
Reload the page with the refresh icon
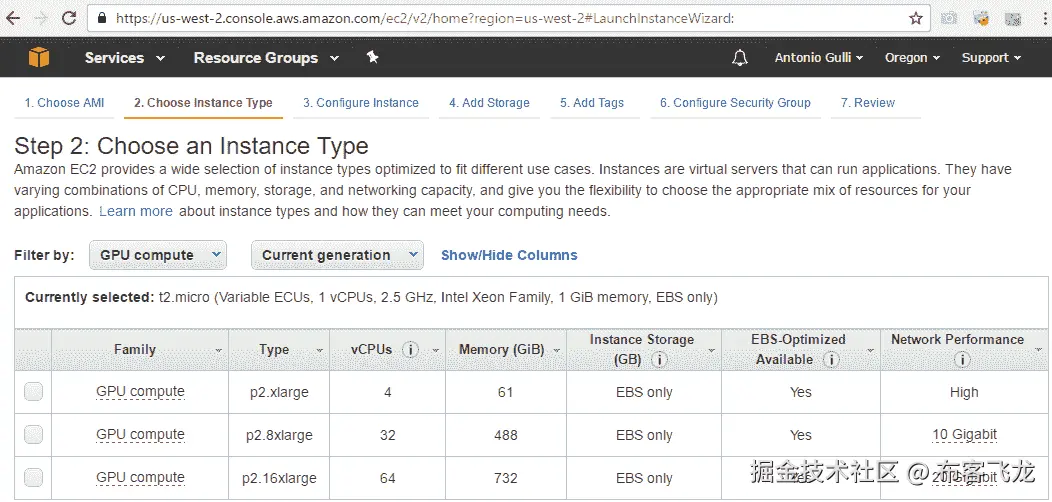pos(69,18)
